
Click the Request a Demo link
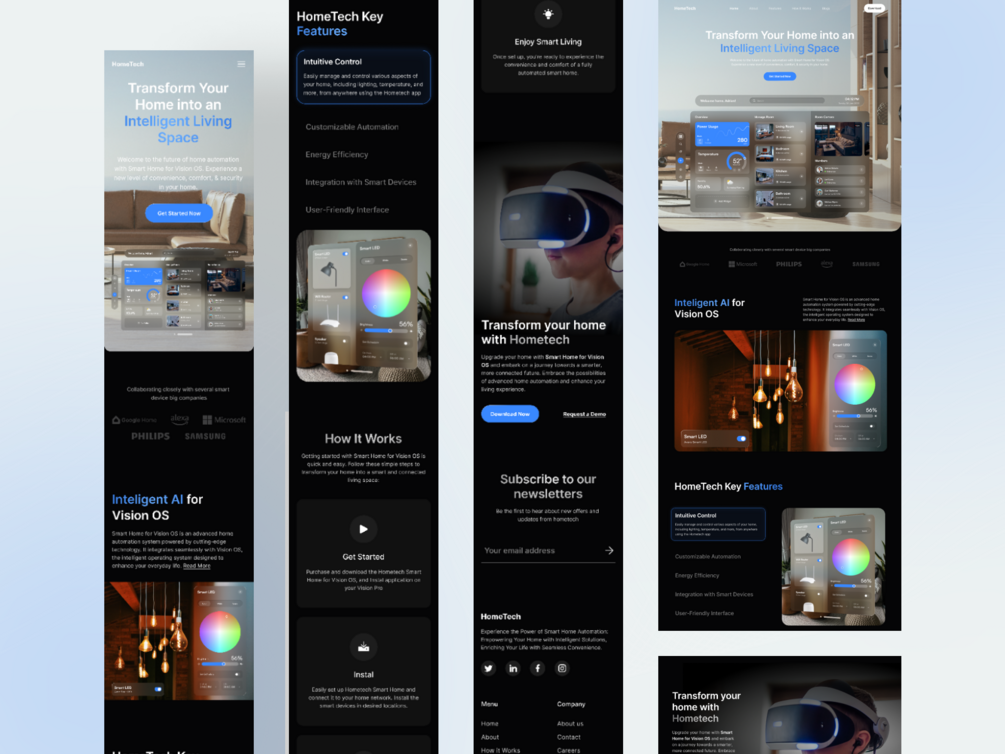(584, 414)
